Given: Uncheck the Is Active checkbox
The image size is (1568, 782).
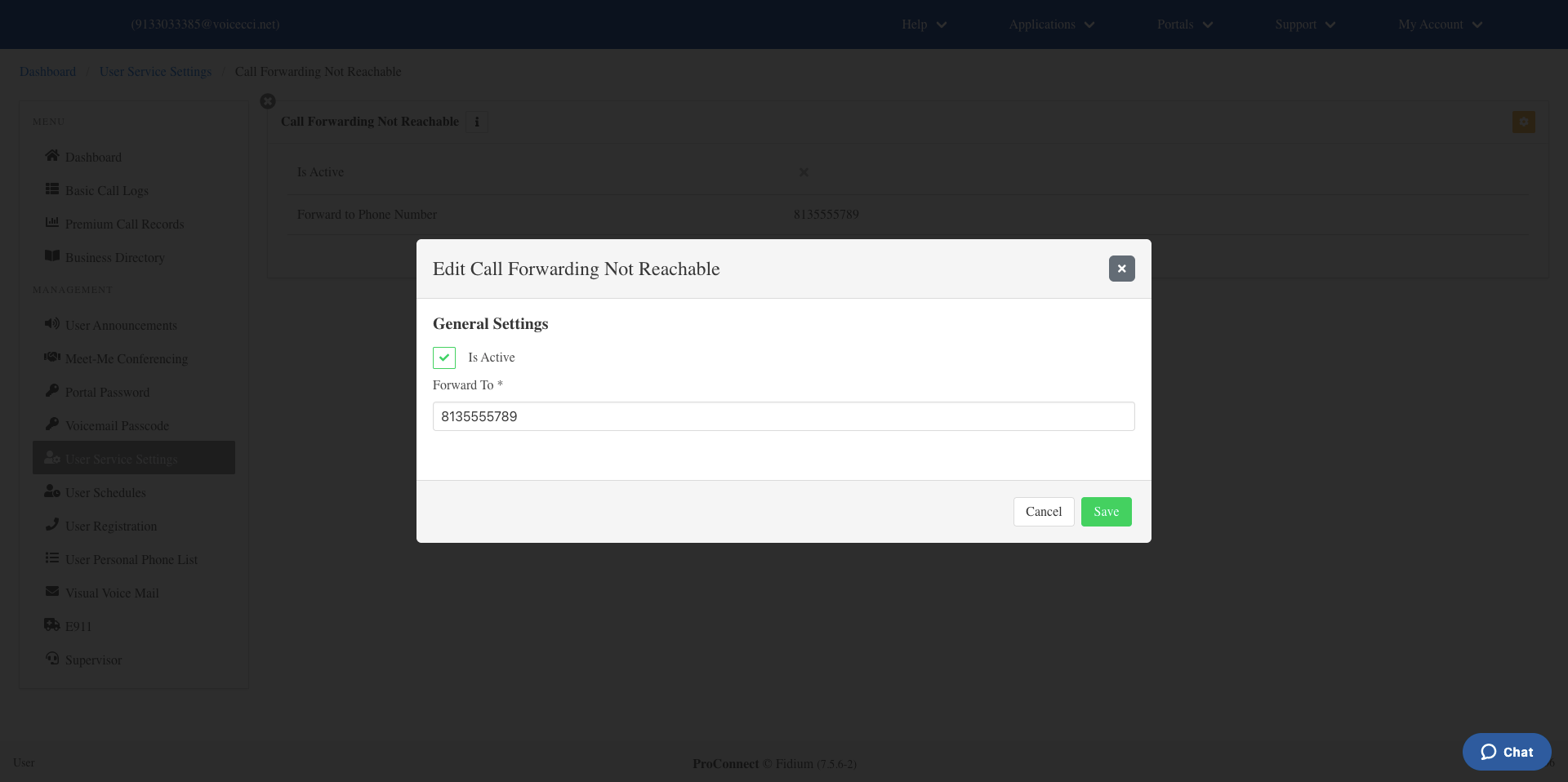Looking at the screenshot, I should 444,358.
